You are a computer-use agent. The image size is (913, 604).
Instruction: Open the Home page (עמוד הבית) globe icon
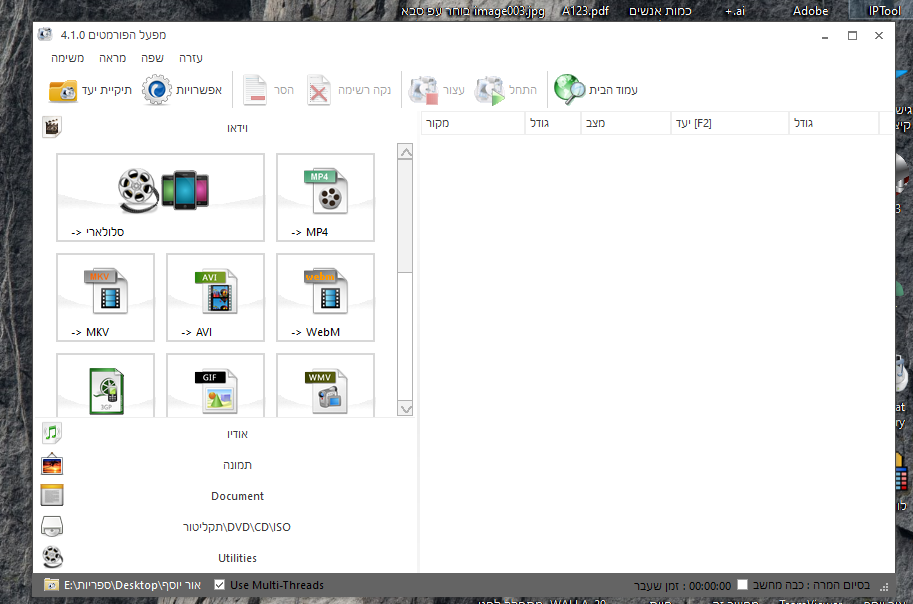pos(569,90)
